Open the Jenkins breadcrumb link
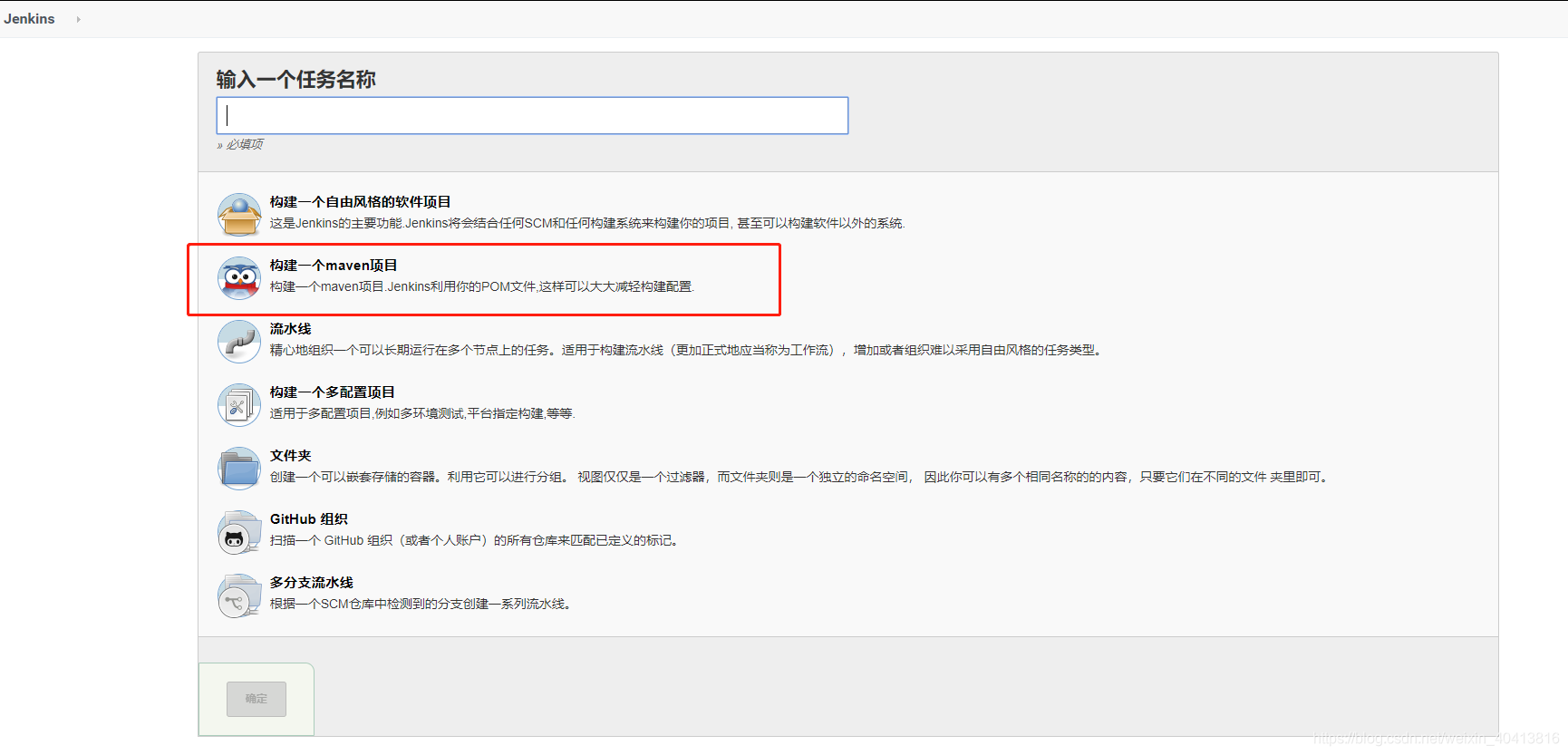 point(29,18)
